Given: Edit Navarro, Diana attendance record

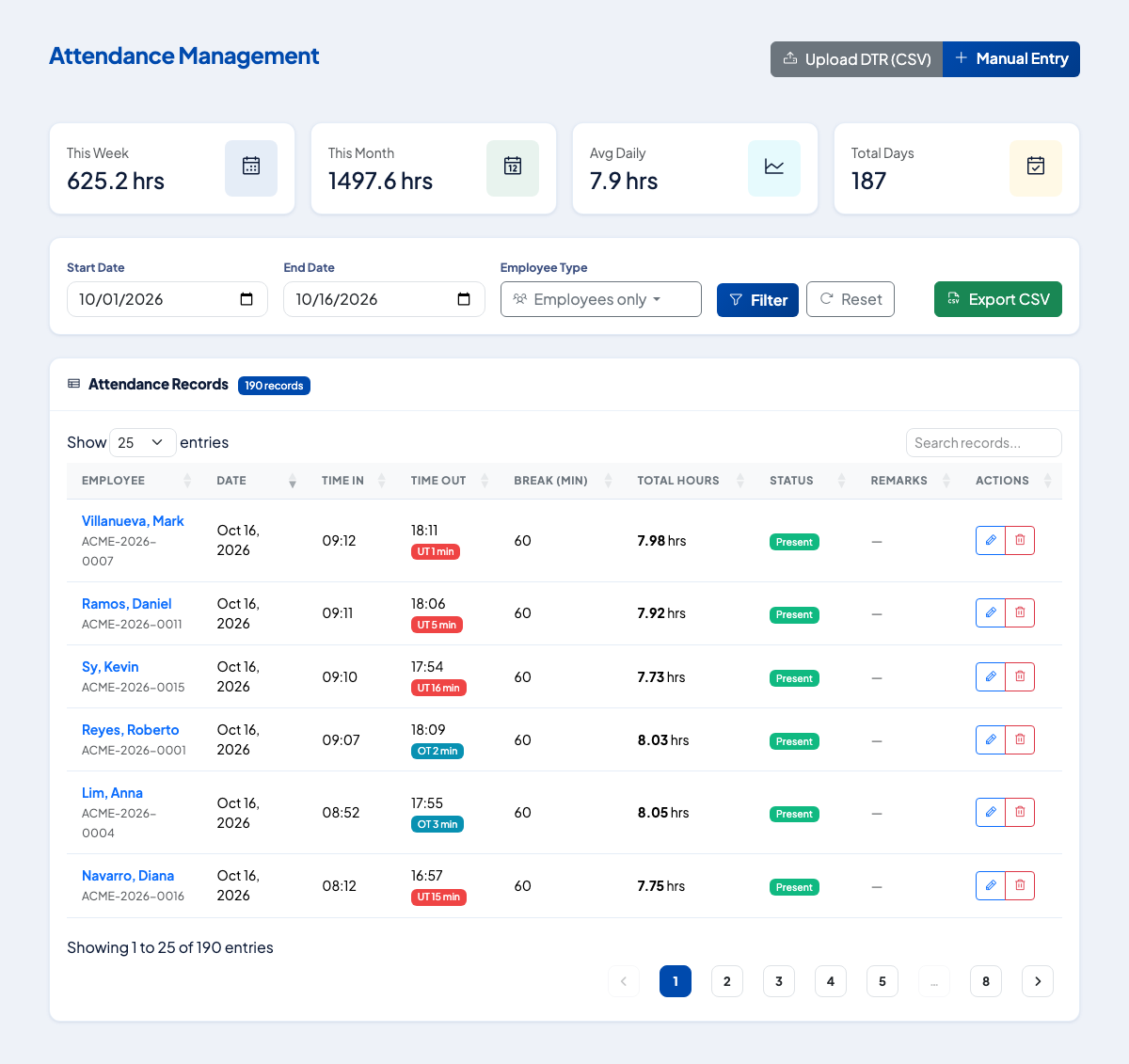Looking at the screenshot, I should tap(991, 885).
